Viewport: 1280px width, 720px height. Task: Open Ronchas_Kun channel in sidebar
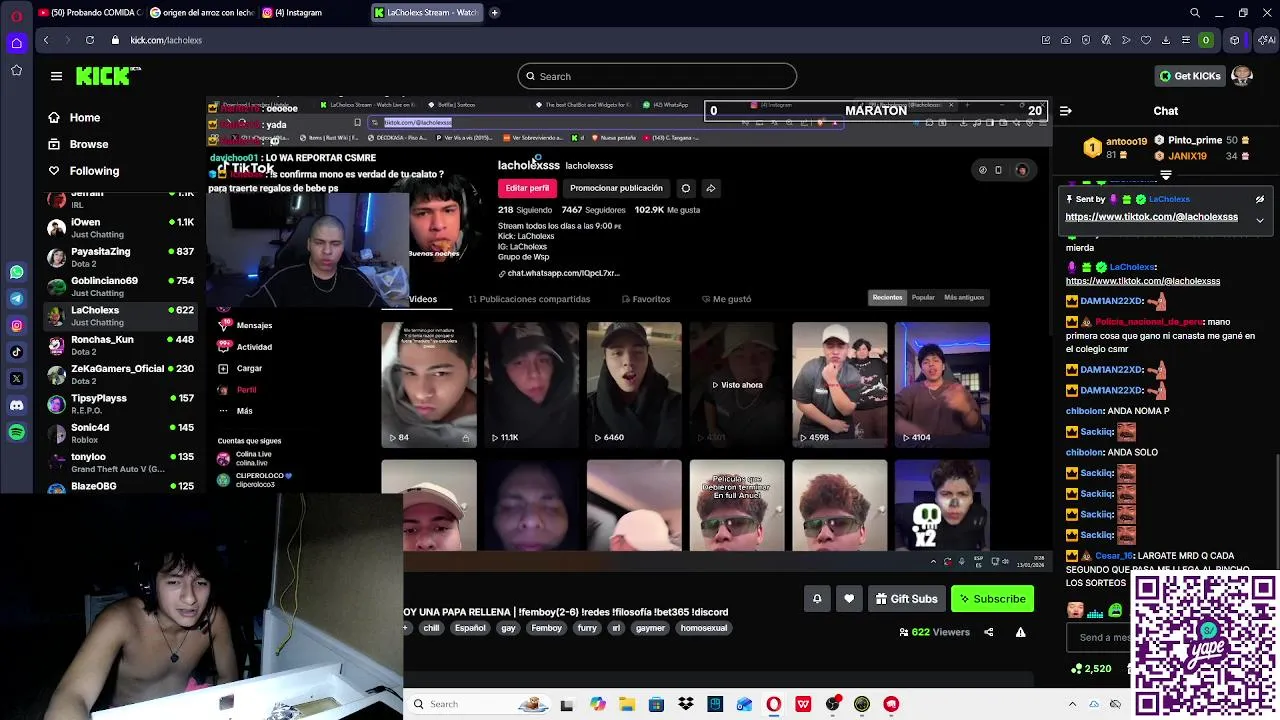tap(121, 345)
